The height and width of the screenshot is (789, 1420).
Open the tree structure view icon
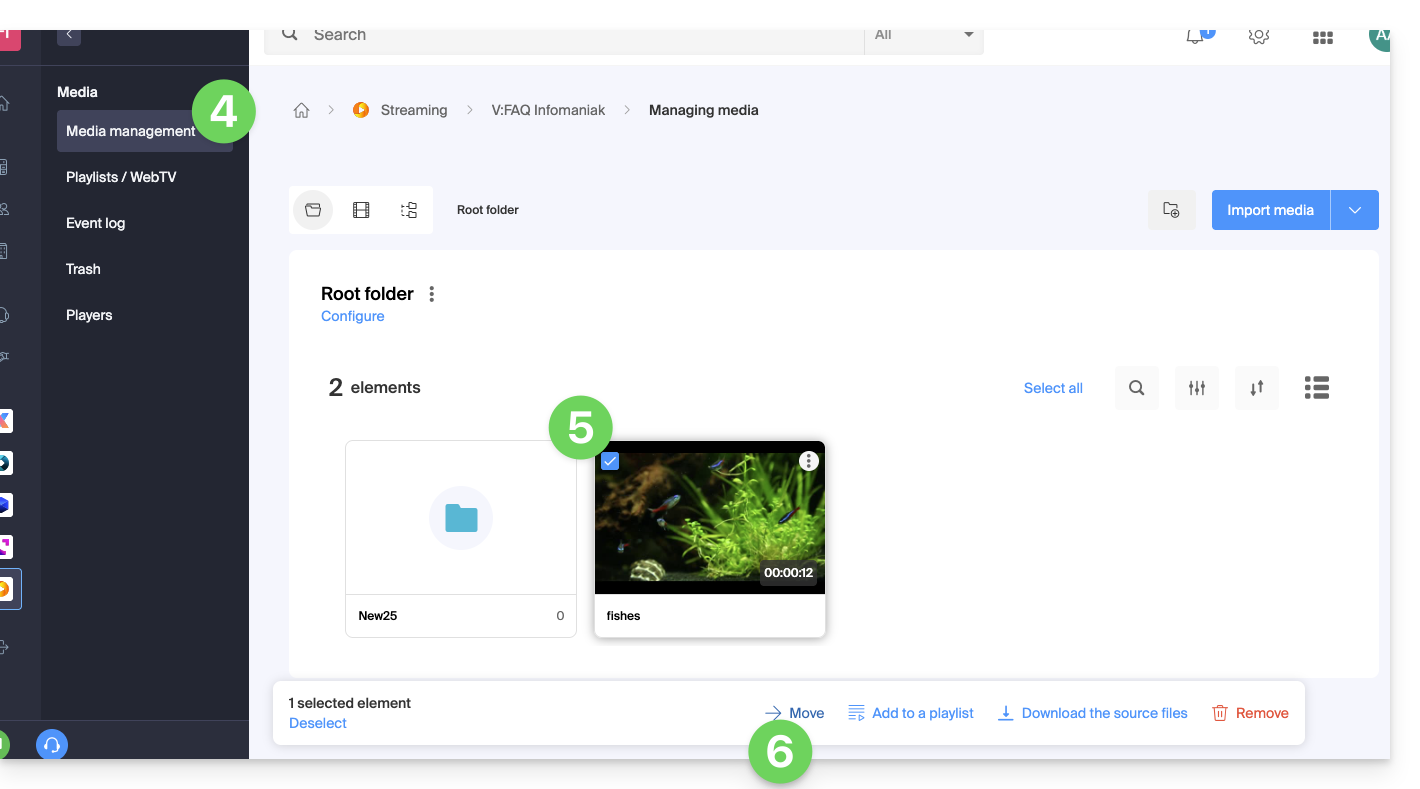point(409,210)
